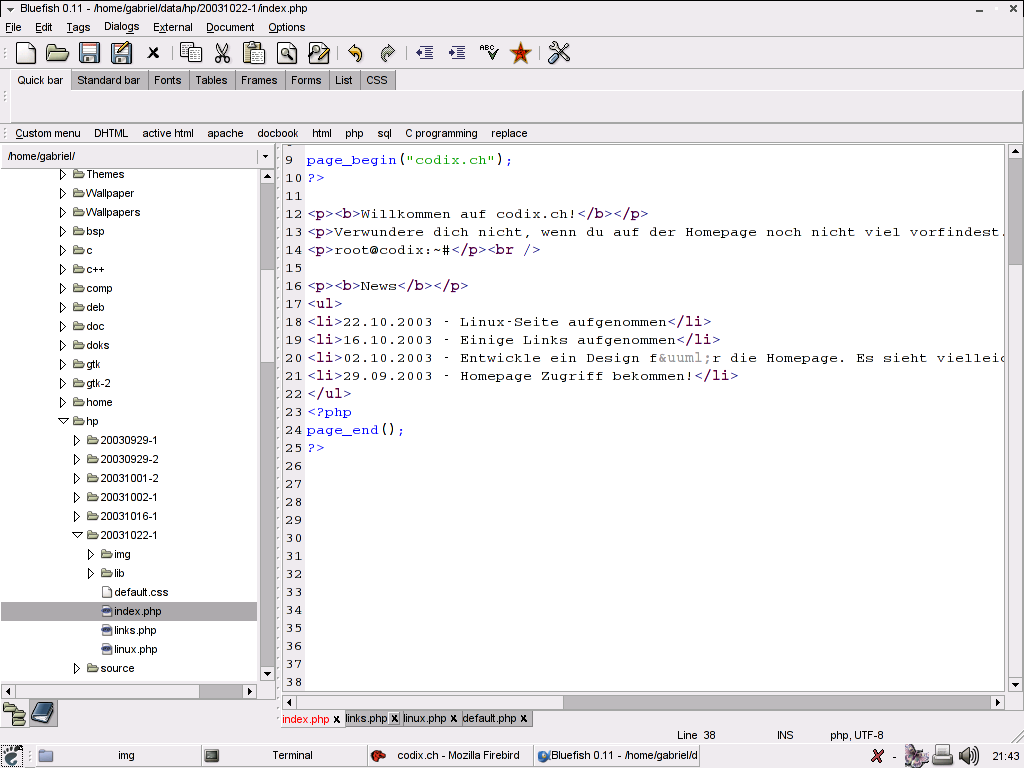This screenshot has width=1024, height=768.
Task: Switch to the links.php document tab
Action: pos(366,718)
